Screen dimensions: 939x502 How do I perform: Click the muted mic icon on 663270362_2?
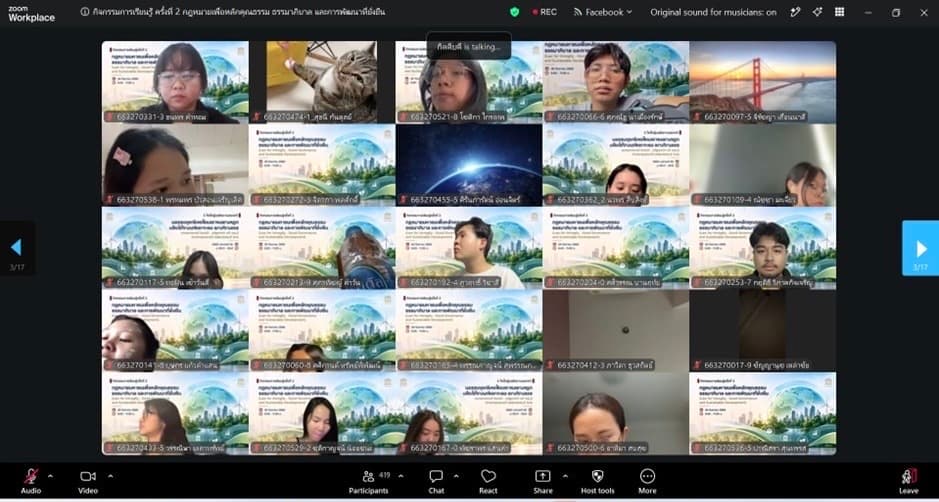pos(550,199)
